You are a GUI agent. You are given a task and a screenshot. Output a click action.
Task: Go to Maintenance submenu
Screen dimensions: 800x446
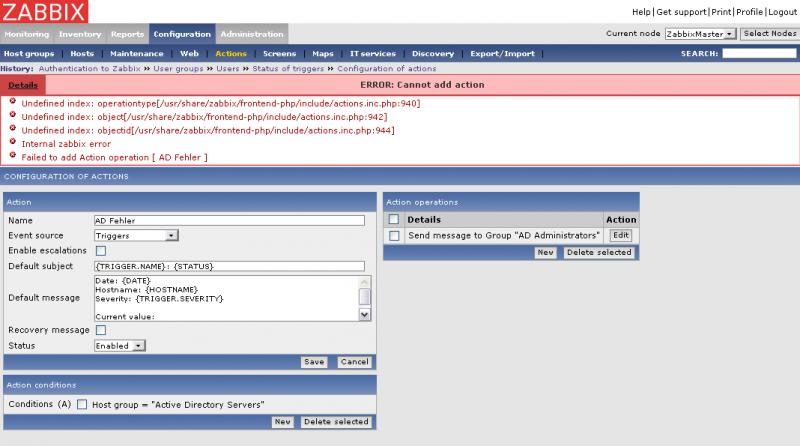(137, 54)
